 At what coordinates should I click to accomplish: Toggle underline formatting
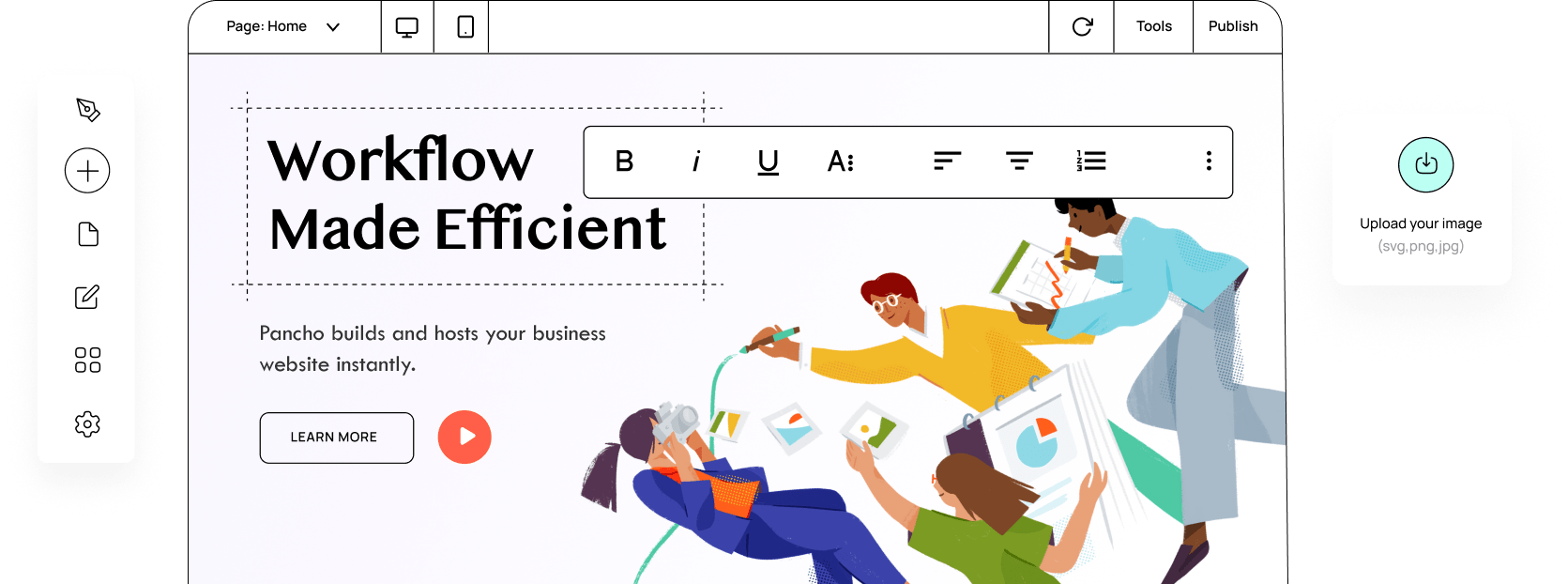click(x=769, y=162)
